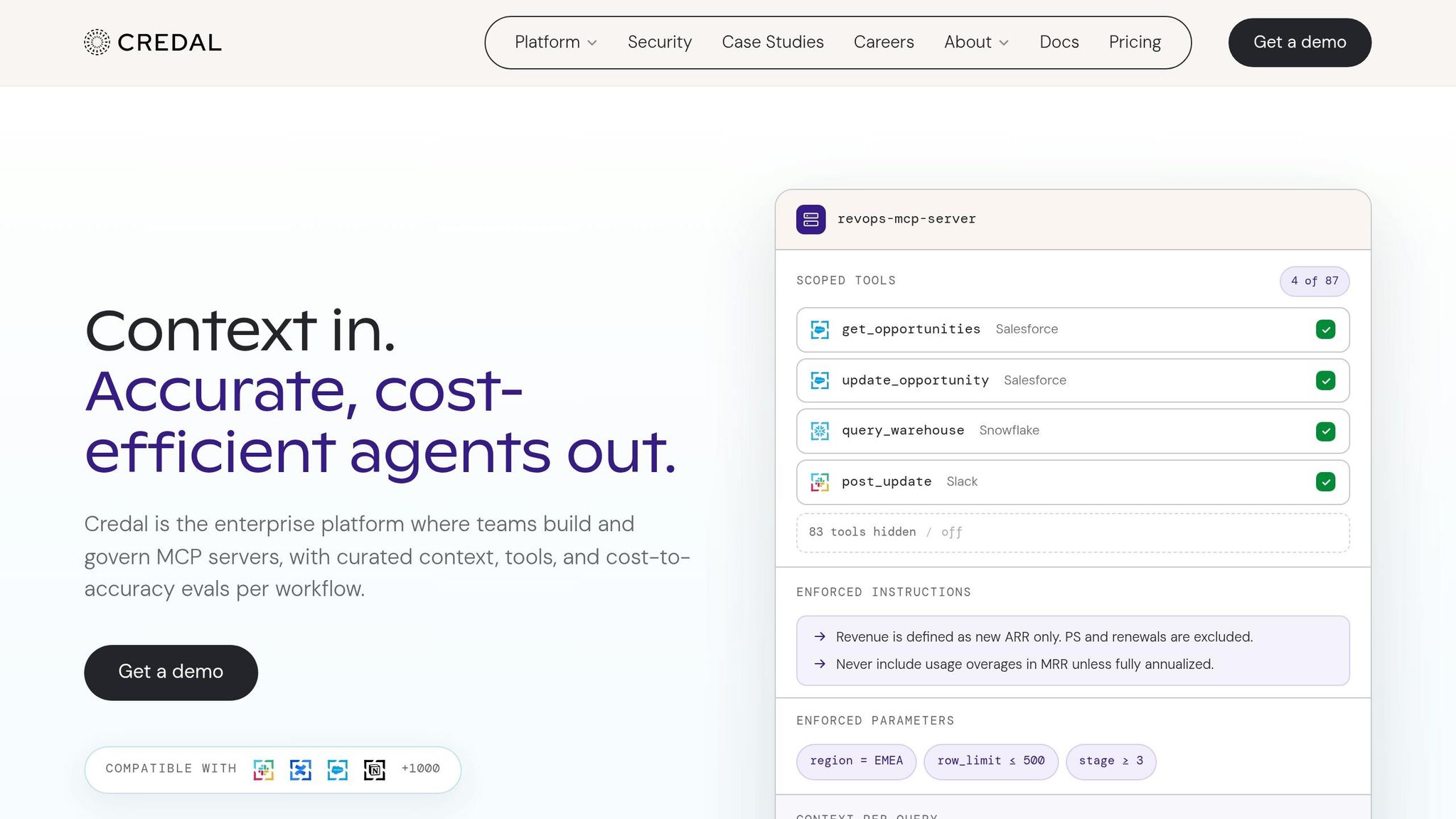Click the instruction about usage overages in MRR
This screenshot has width=1456, height=819.
(1024, 664)
